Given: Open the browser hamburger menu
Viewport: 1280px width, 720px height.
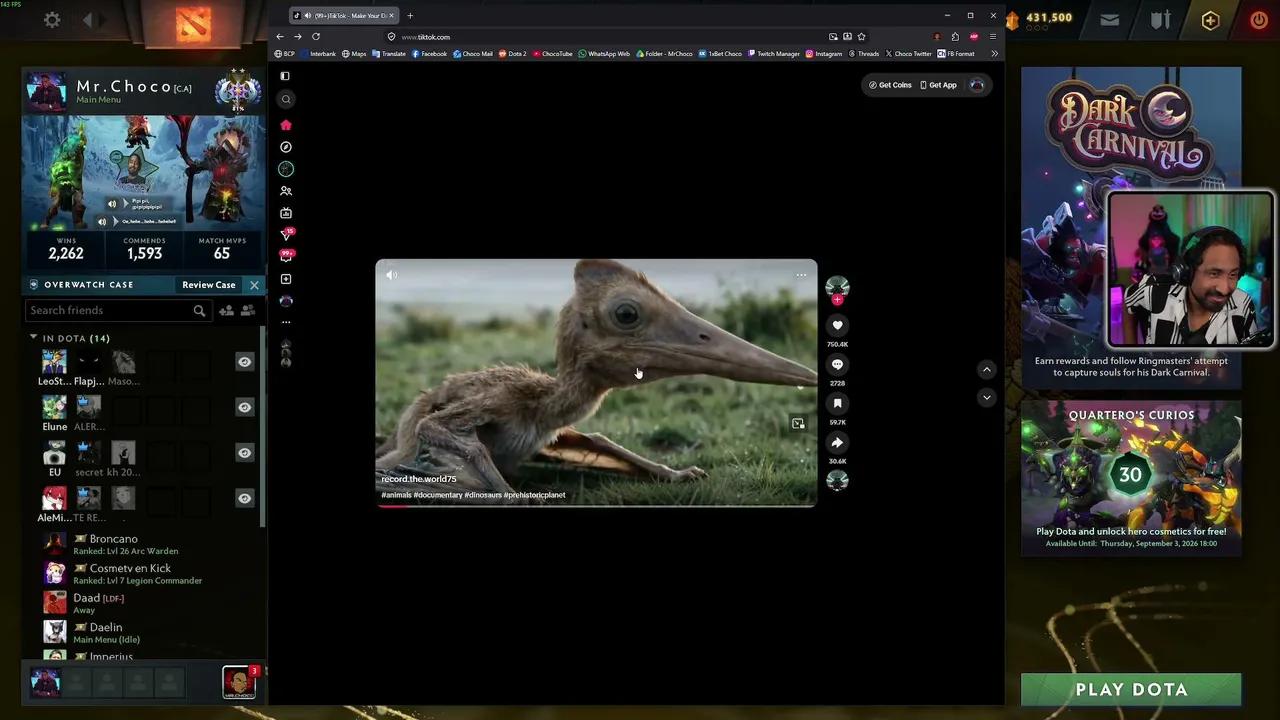Looking at the screenshot, I should [x=992, y=37].
